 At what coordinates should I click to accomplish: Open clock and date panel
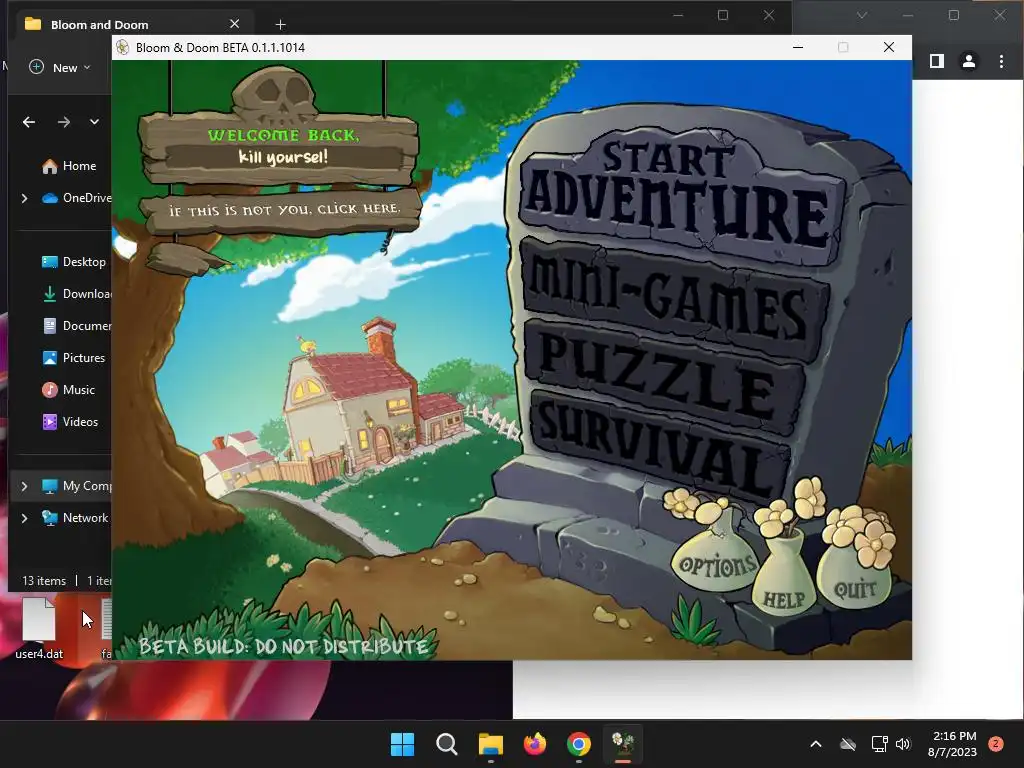click(x=953, y=744)
